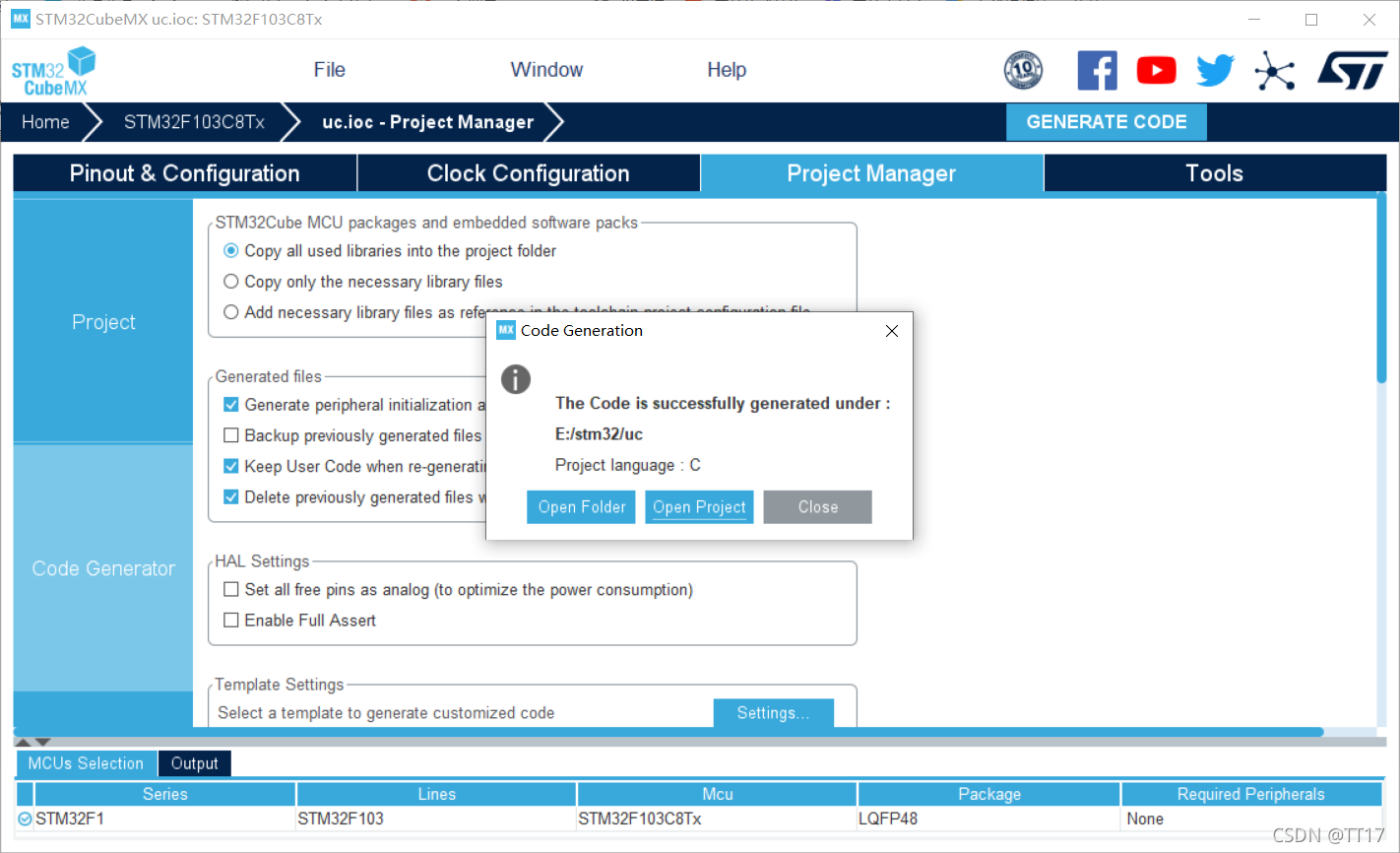Switch to Project Manager tab
This screenshot has height=853, width=1400.
point(871,173)
